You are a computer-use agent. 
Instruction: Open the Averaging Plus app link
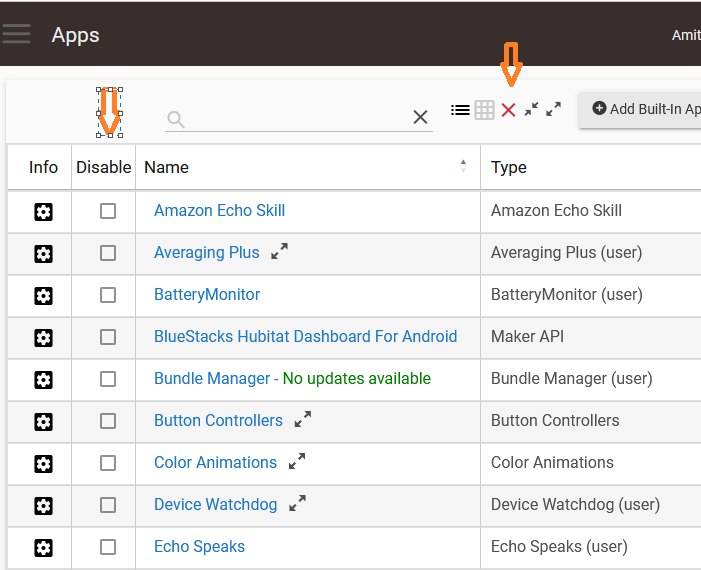pyautogui.click(x=207, y=253)
